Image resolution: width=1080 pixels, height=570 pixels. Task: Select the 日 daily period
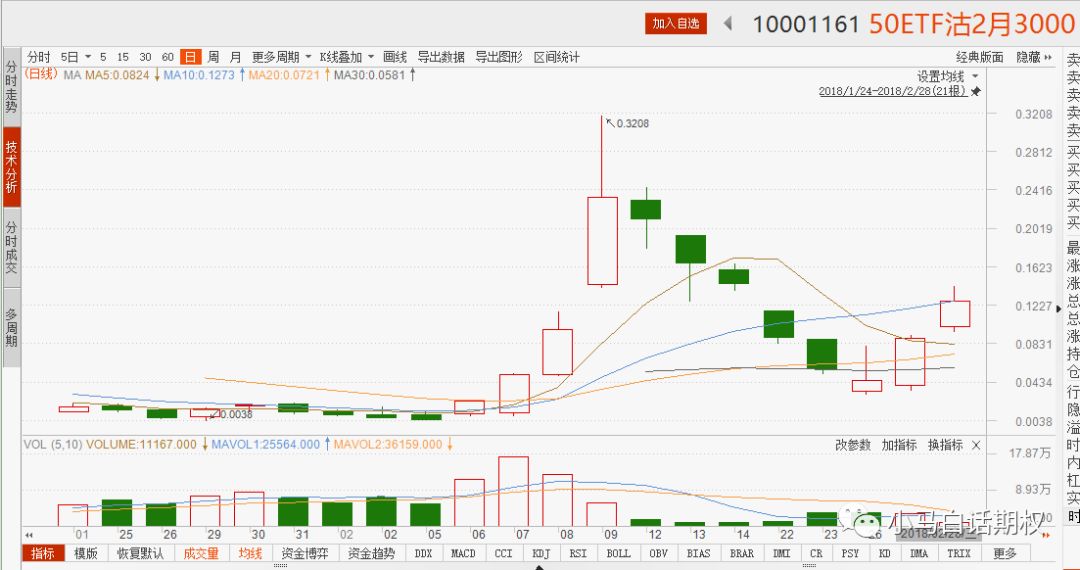pos(189,57)
